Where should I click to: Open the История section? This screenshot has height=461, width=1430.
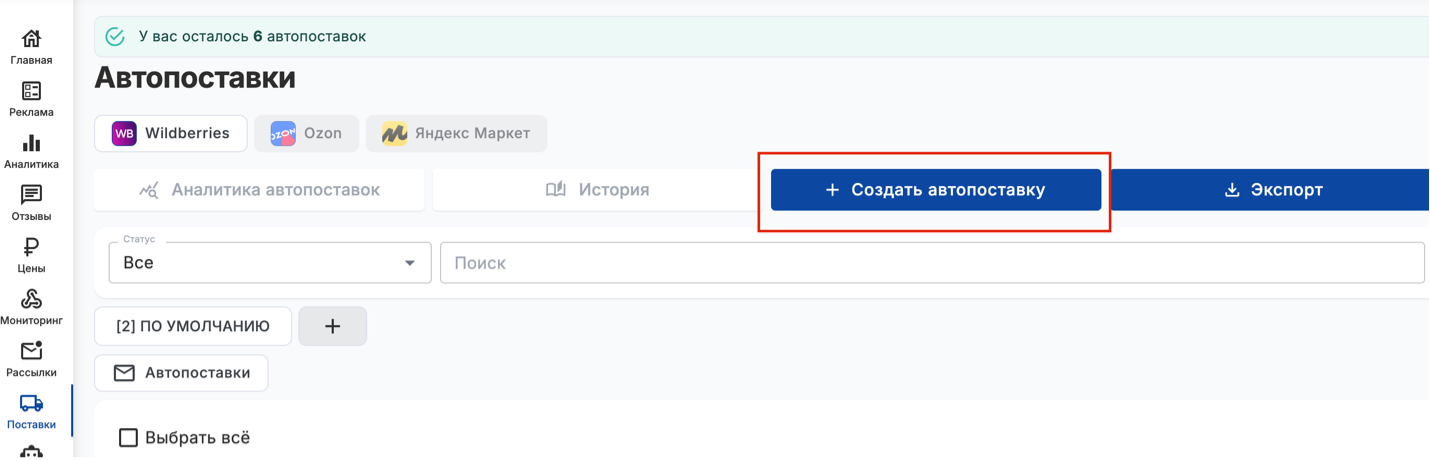pos(597,190)
